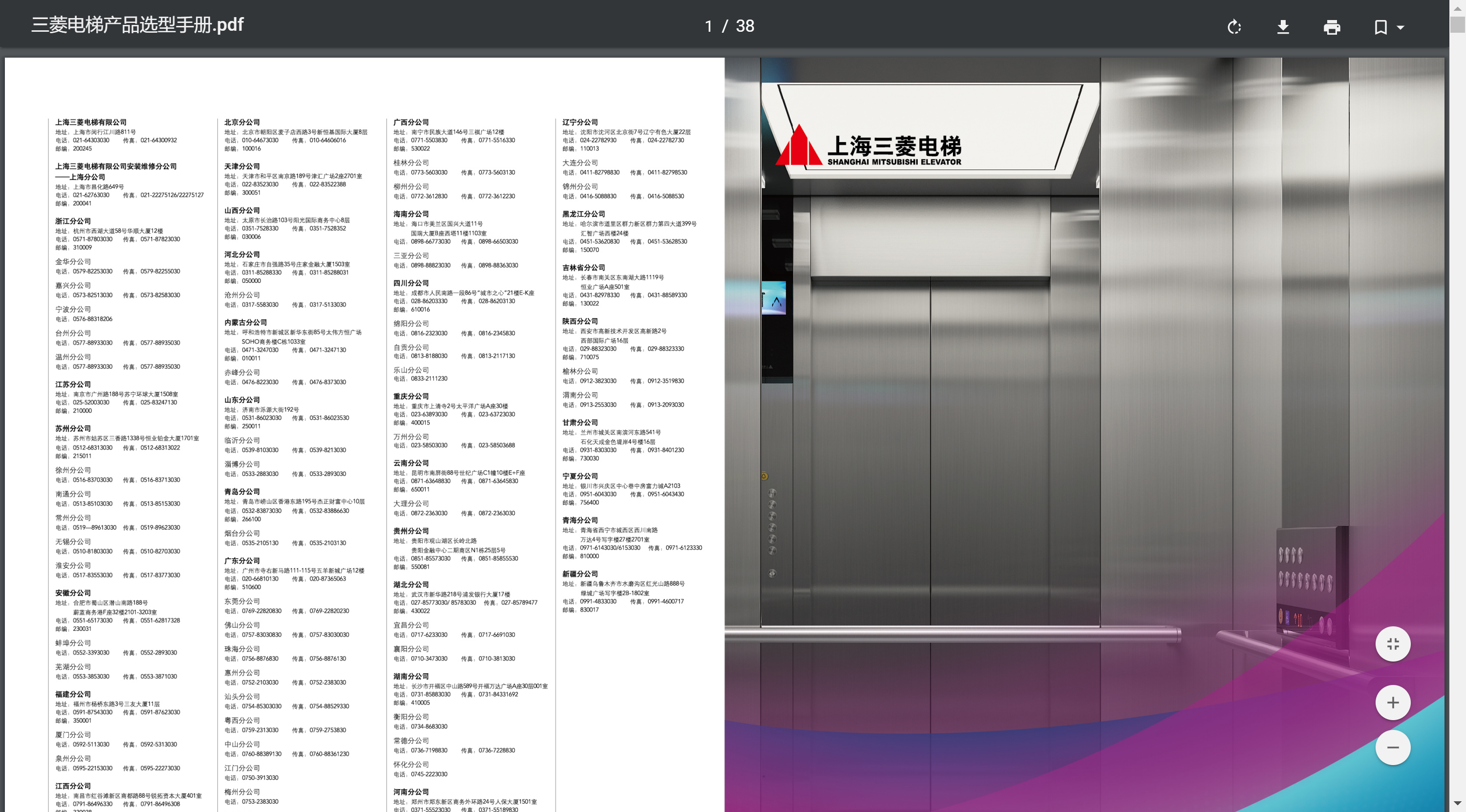
Task: Click the 桂林分公司 entry
Action: click(411, 163)
